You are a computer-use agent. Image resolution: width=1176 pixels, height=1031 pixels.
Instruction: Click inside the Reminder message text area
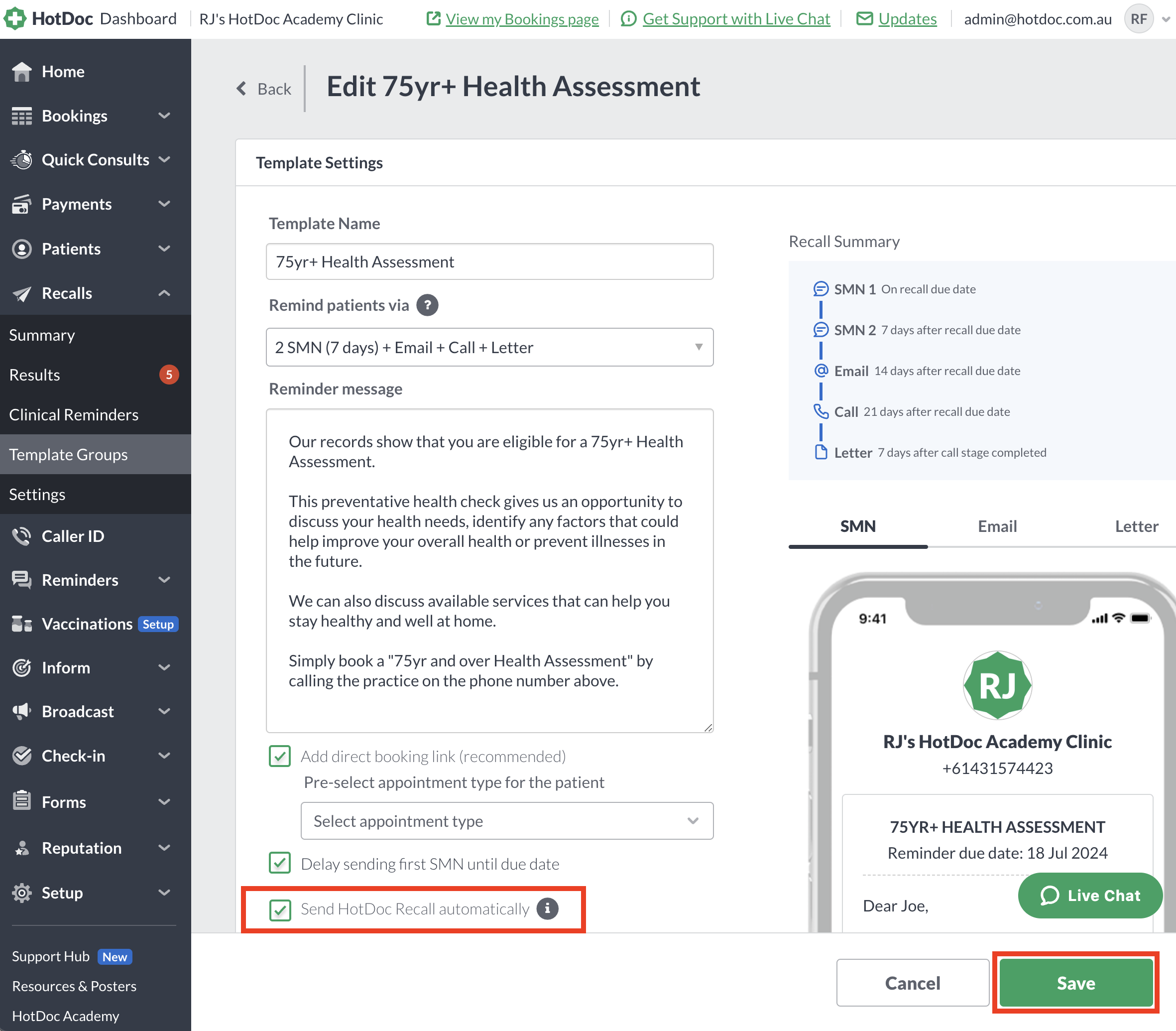point(489,570)
